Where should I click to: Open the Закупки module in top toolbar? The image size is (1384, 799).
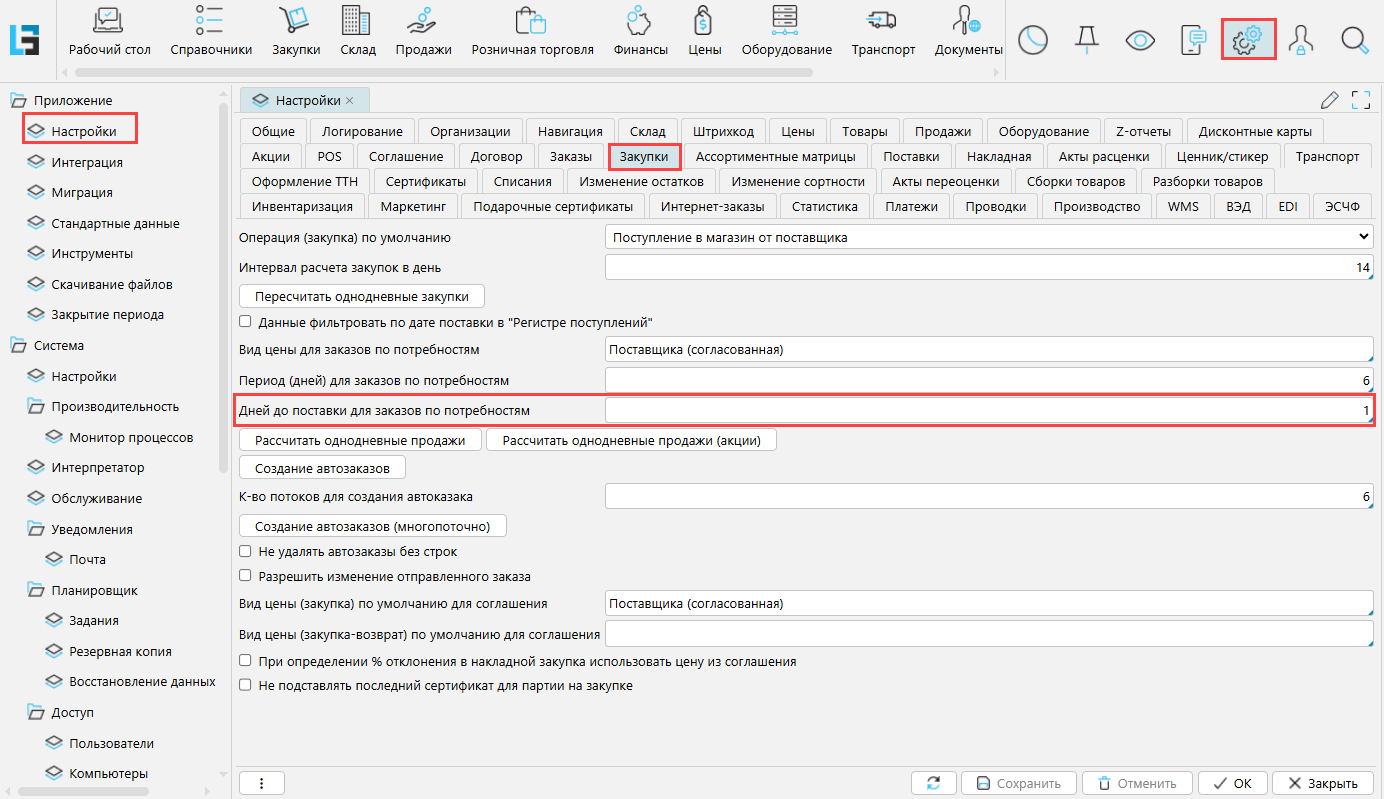click(x=296, y=31)
